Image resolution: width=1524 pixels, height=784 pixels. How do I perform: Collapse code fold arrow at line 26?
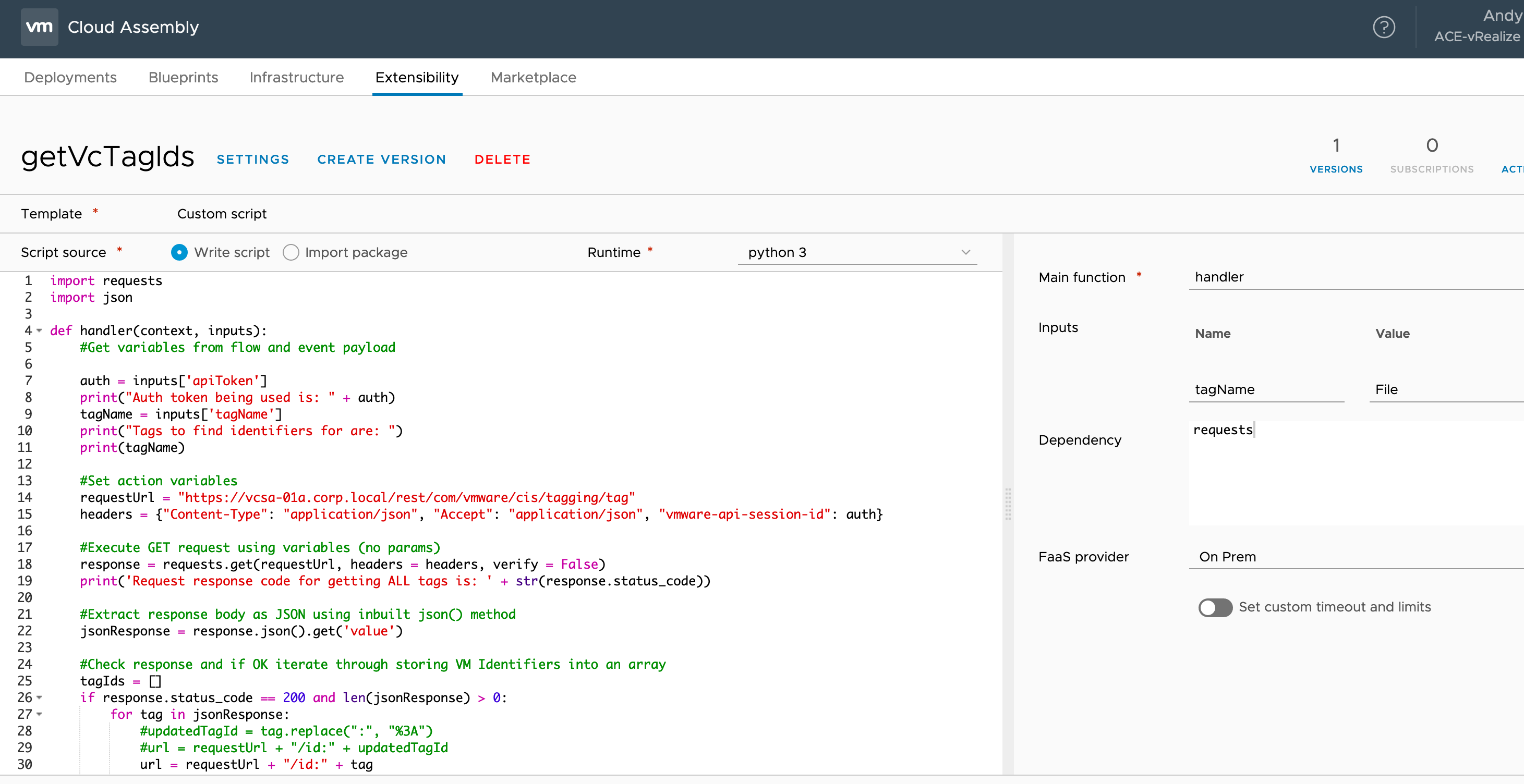[x=40, y=697]
